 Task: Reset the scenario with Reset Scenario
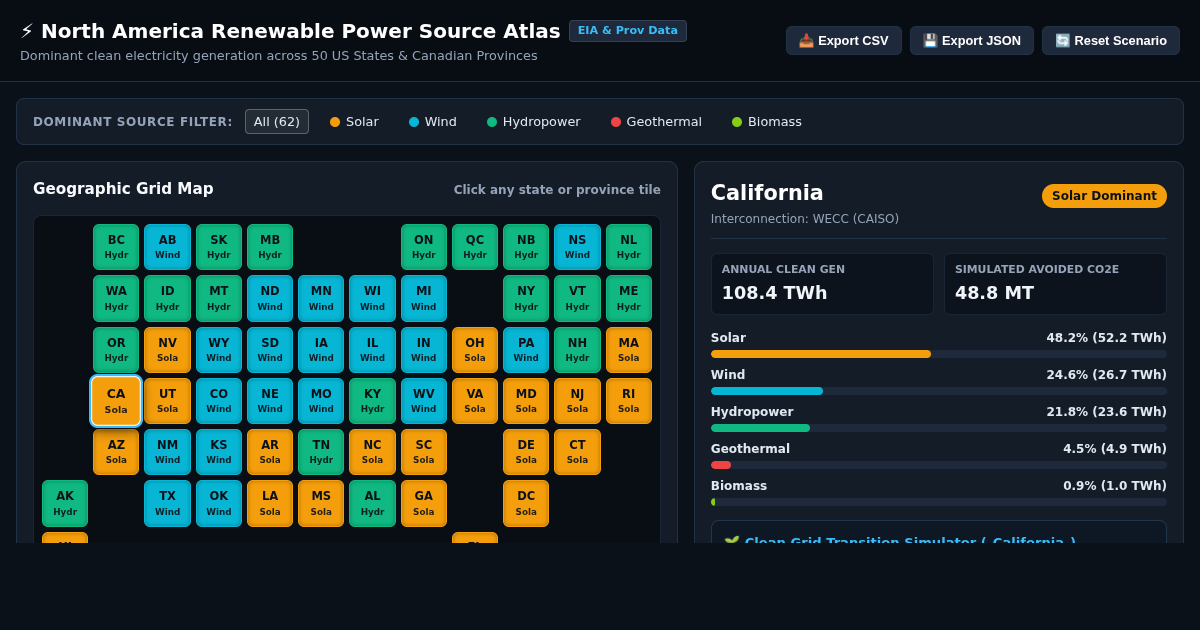[x=1110, y=41]
